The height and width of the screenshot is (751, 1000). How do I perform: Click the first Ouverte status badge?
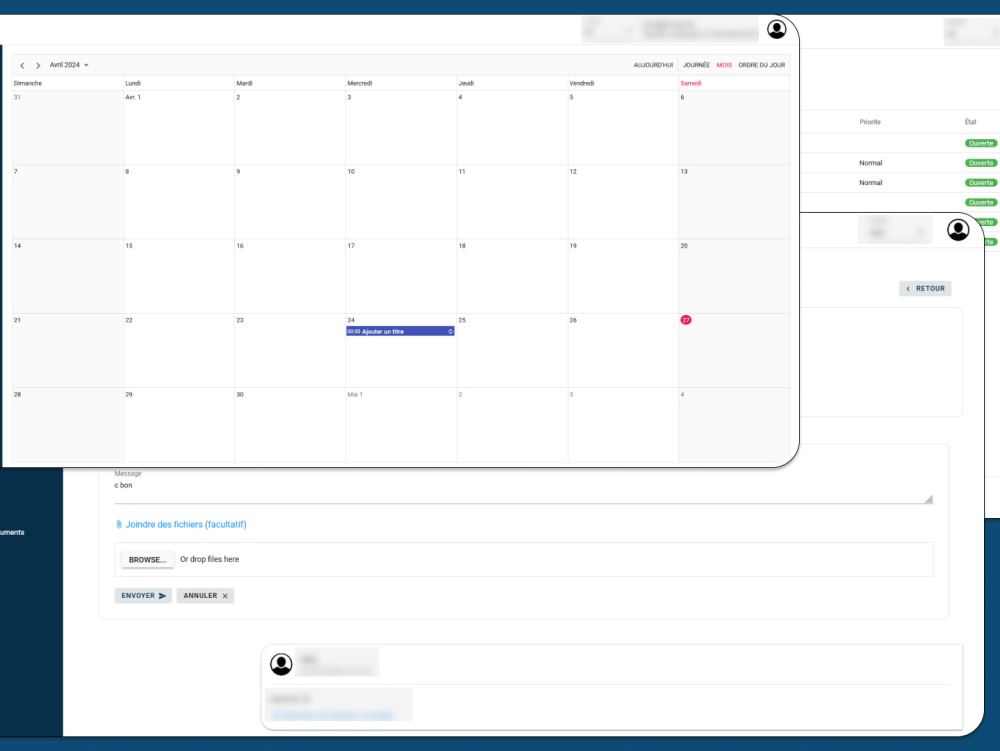981,143
